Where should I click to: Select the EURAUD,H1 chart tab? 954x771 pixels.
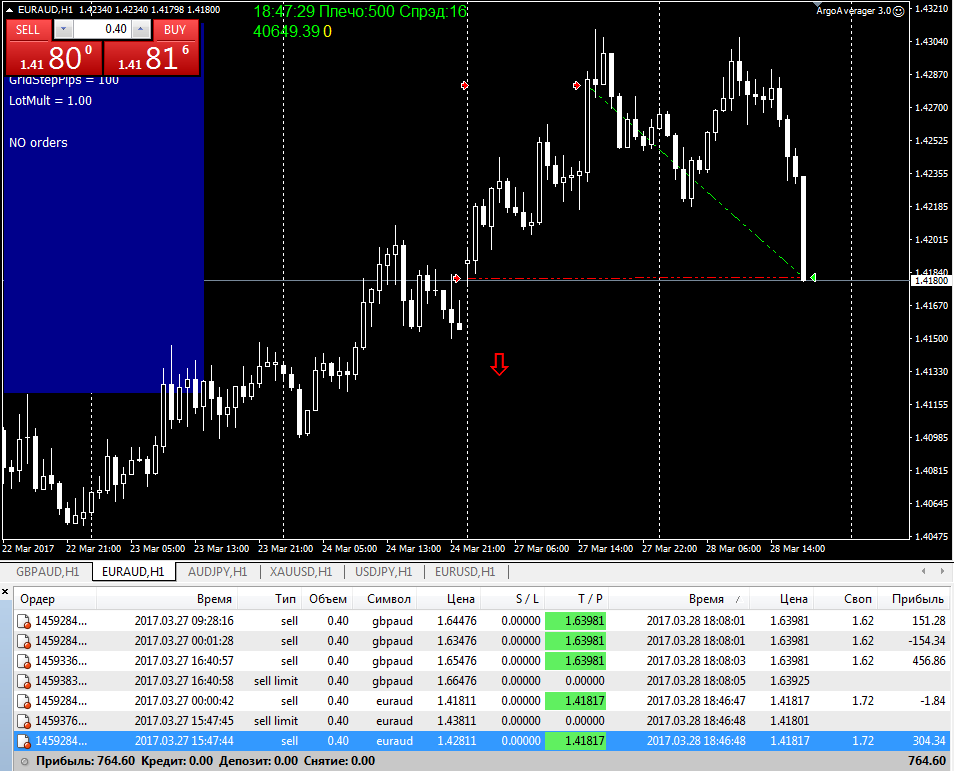coord(133,572)
